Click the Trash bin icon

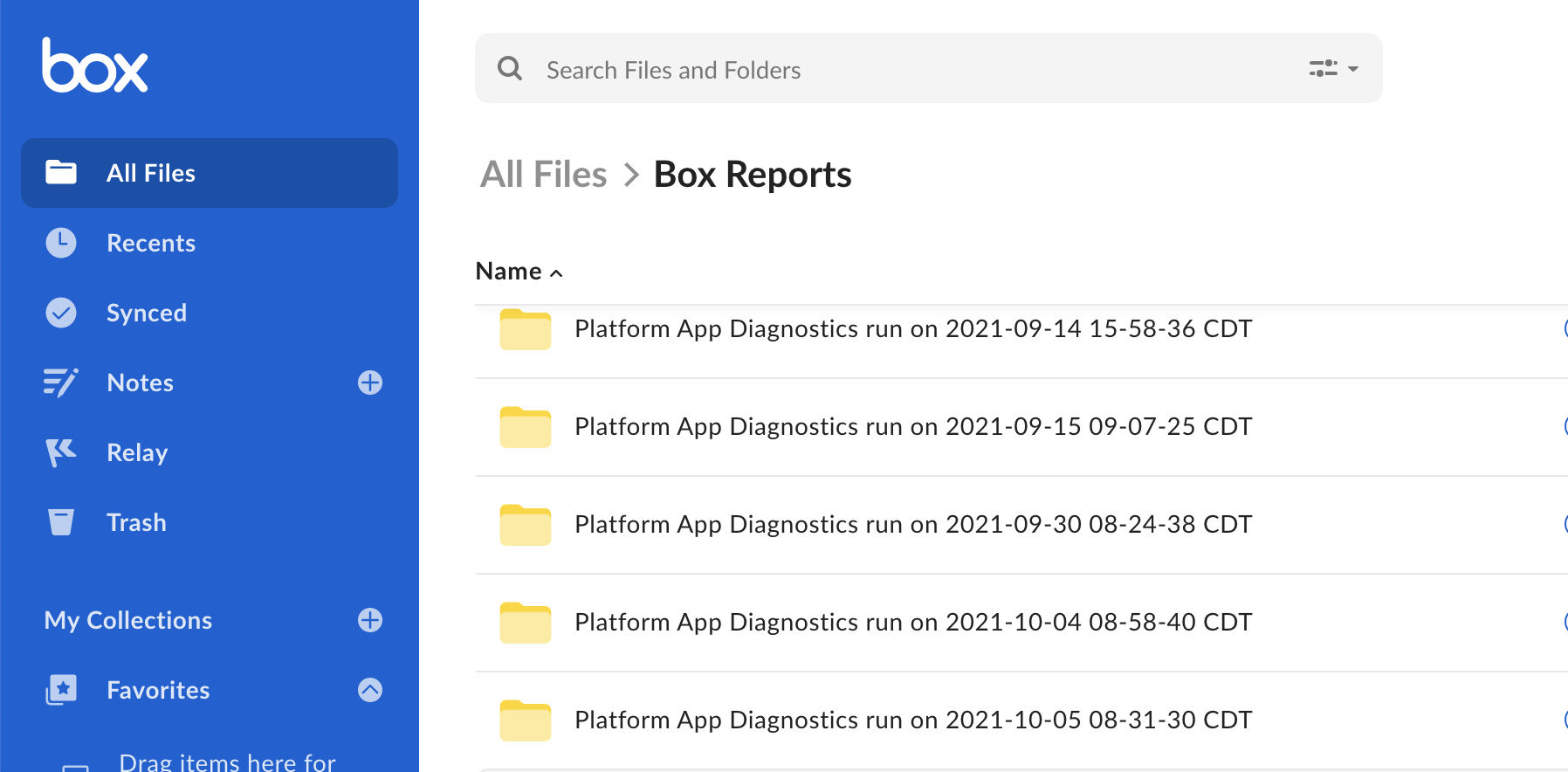pyautogui.click(x=61, y=522)
